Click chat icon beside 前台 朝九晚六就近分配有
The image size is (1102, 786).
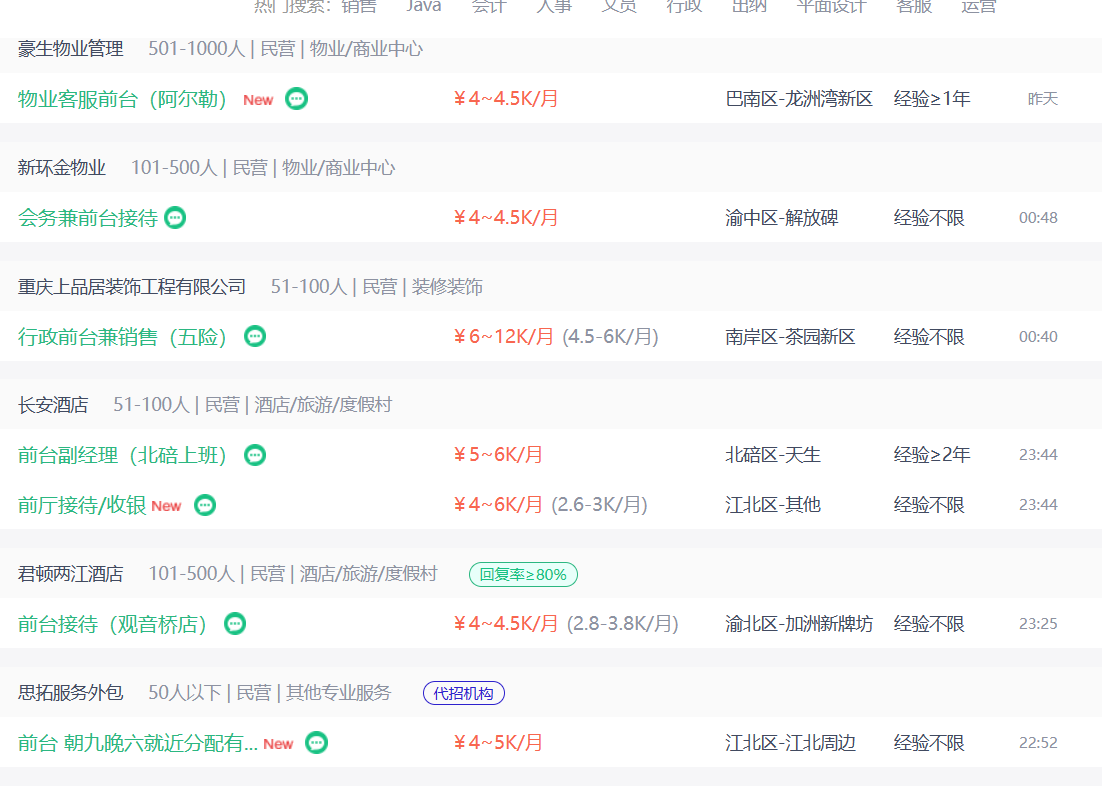[316, 743]
